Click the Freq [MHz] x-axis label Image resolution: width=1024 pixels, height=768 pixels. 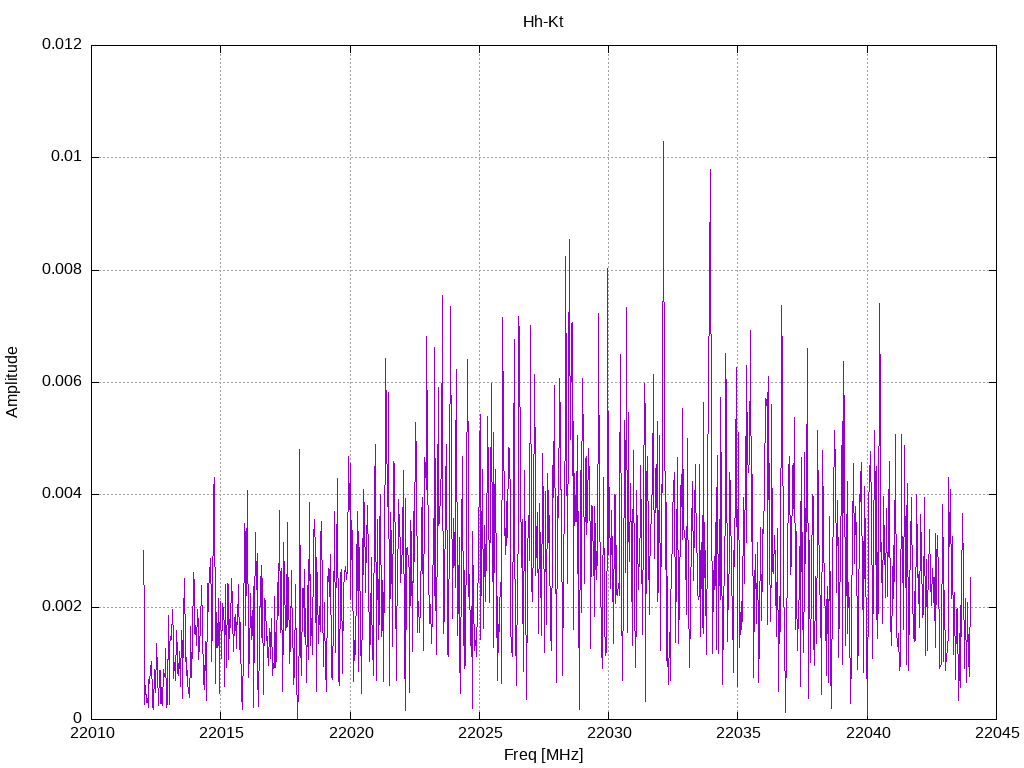coord(543,755)
